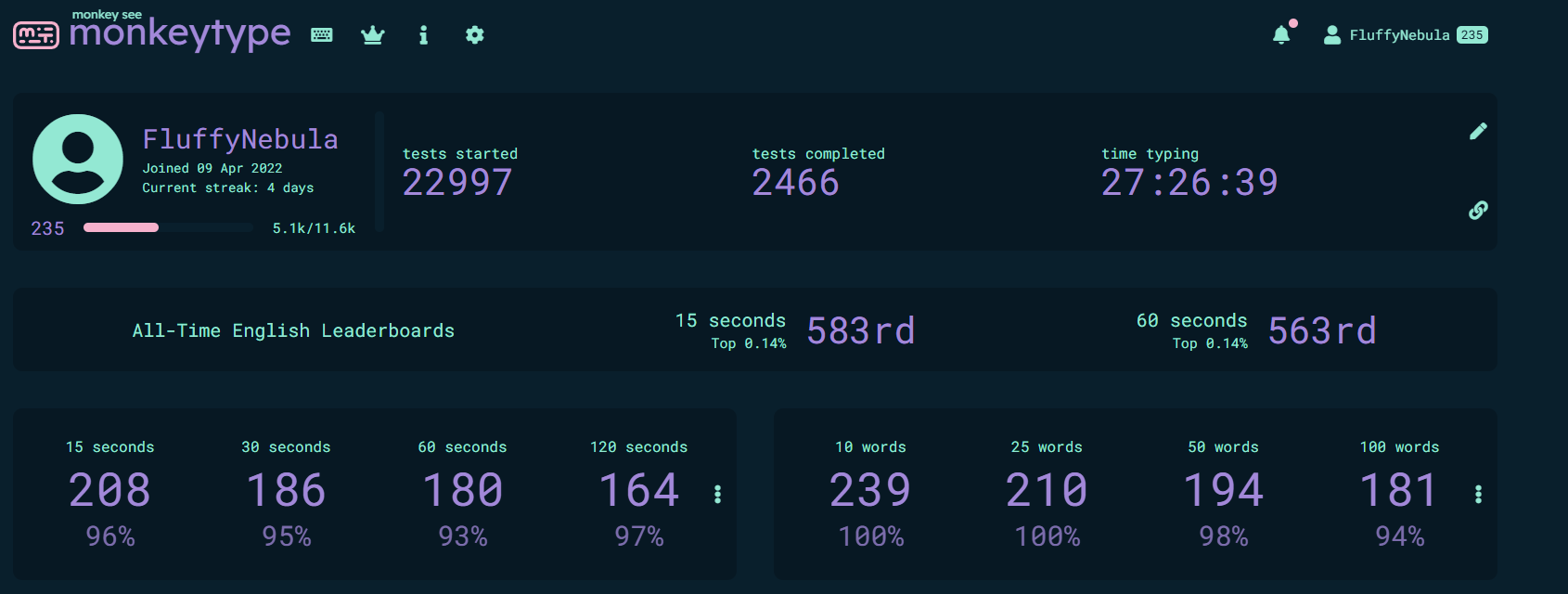Click 'All-Time English Leaderboards' label
Screen dimensions: 1568x594
click(x=293, y=330)
